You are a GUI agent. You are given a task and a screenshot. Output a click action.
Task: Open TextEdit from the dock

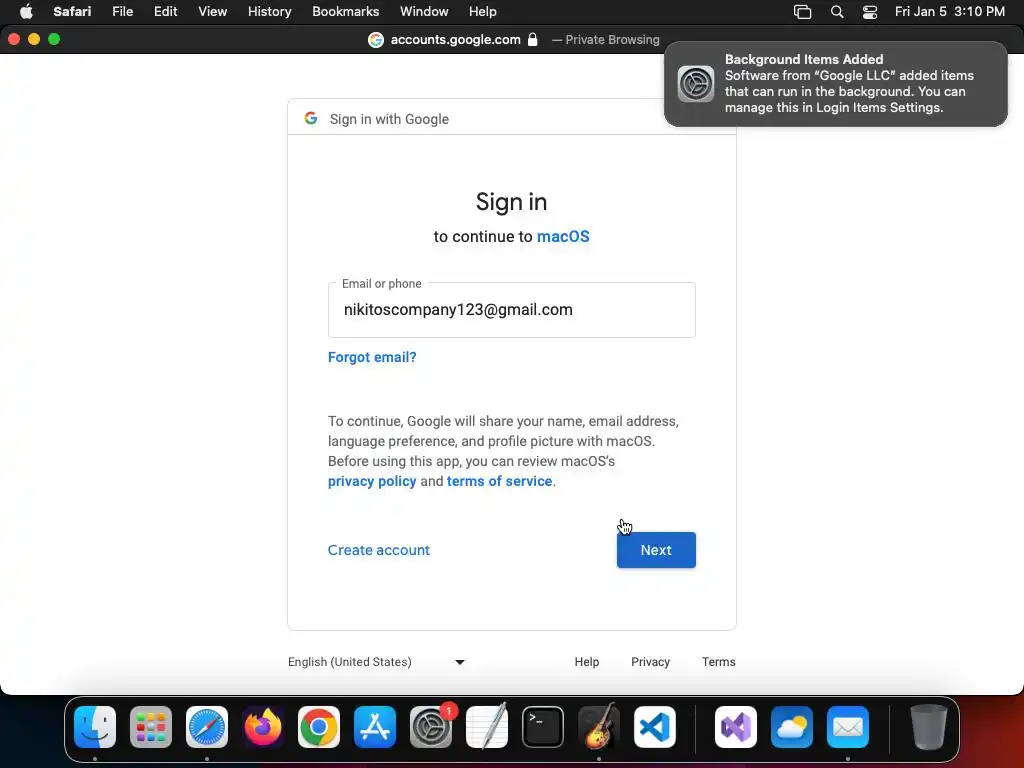point(487,727)
